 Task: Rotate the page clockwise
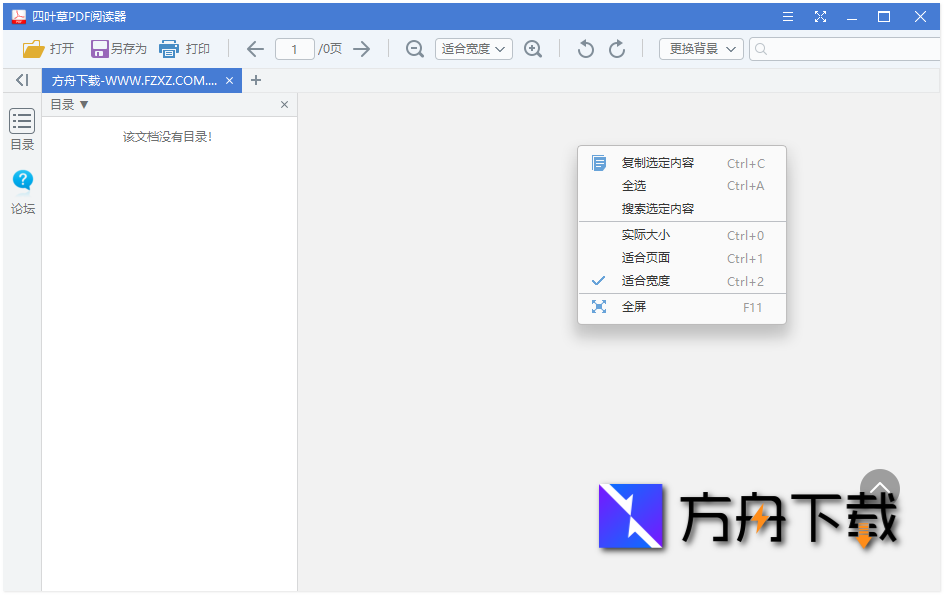click(617, 48)
